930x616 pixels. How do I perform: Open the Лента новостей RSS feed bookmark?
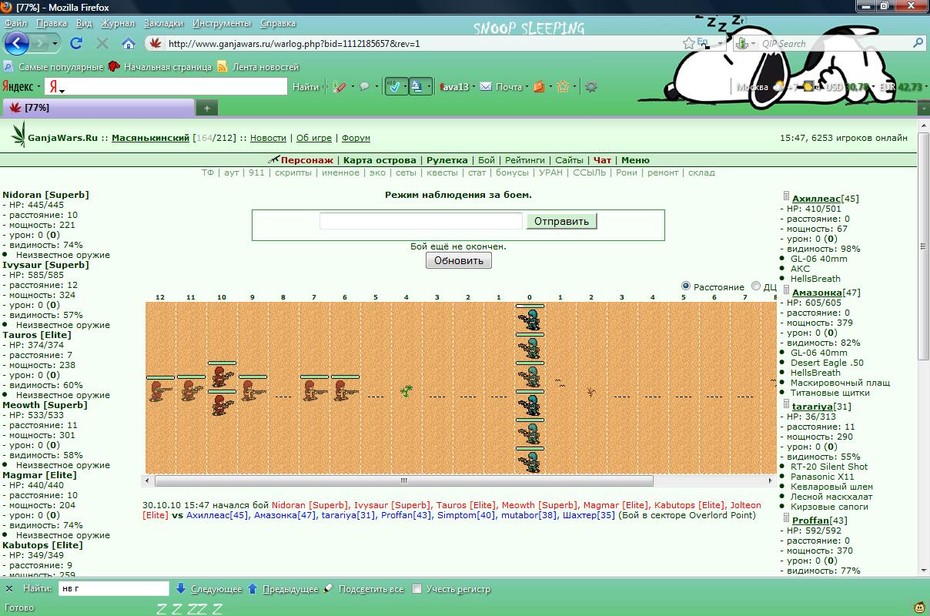pos(258,67)
